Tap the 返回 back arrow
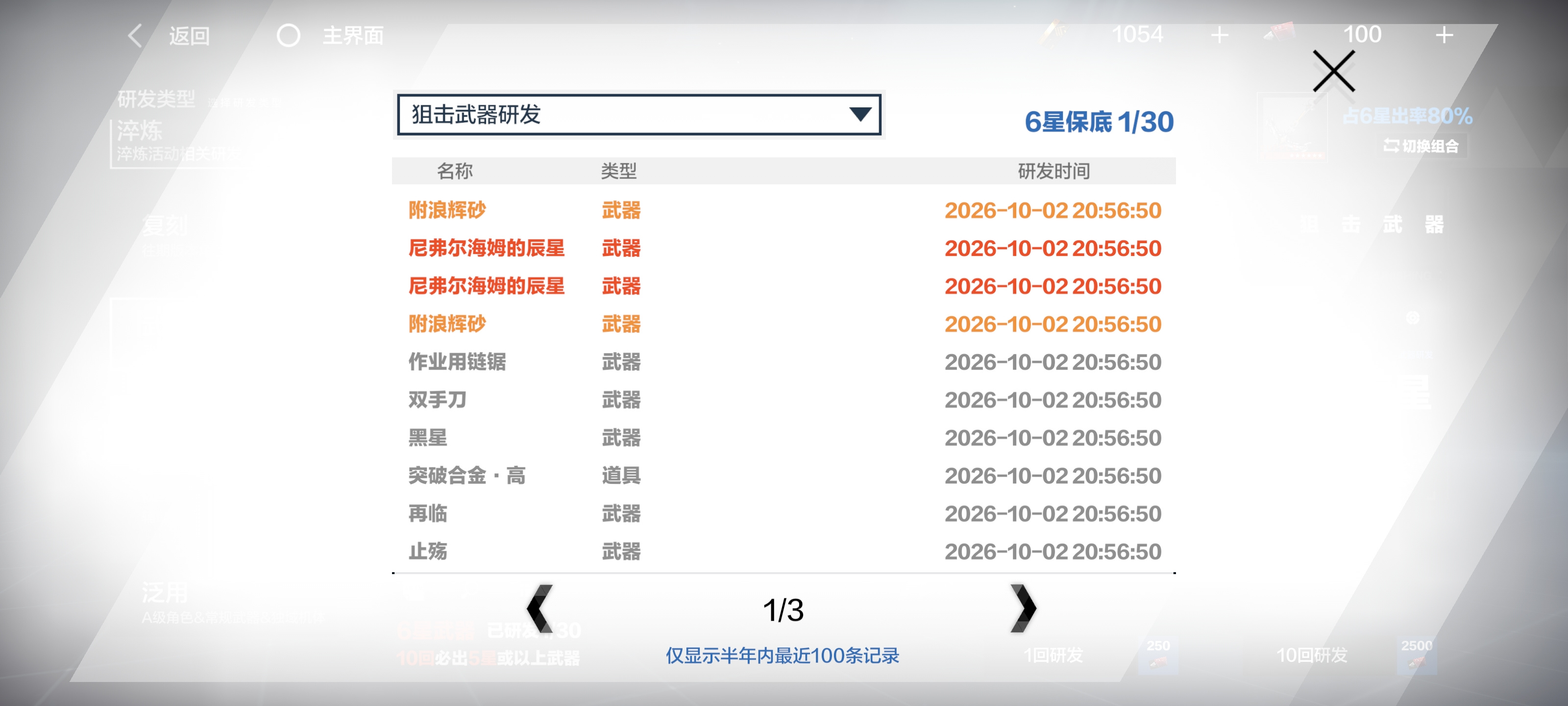1568x706 pixels. pyautogui.click(x=135, y=35)
